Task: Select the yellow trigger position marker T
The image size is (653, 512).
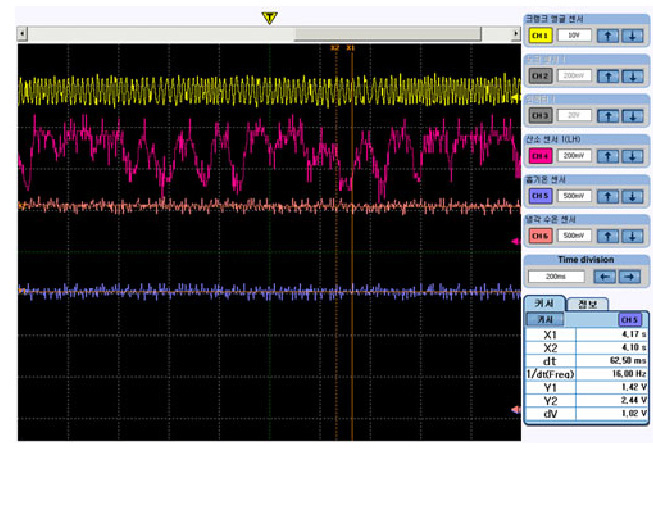Action: [269, 17]
